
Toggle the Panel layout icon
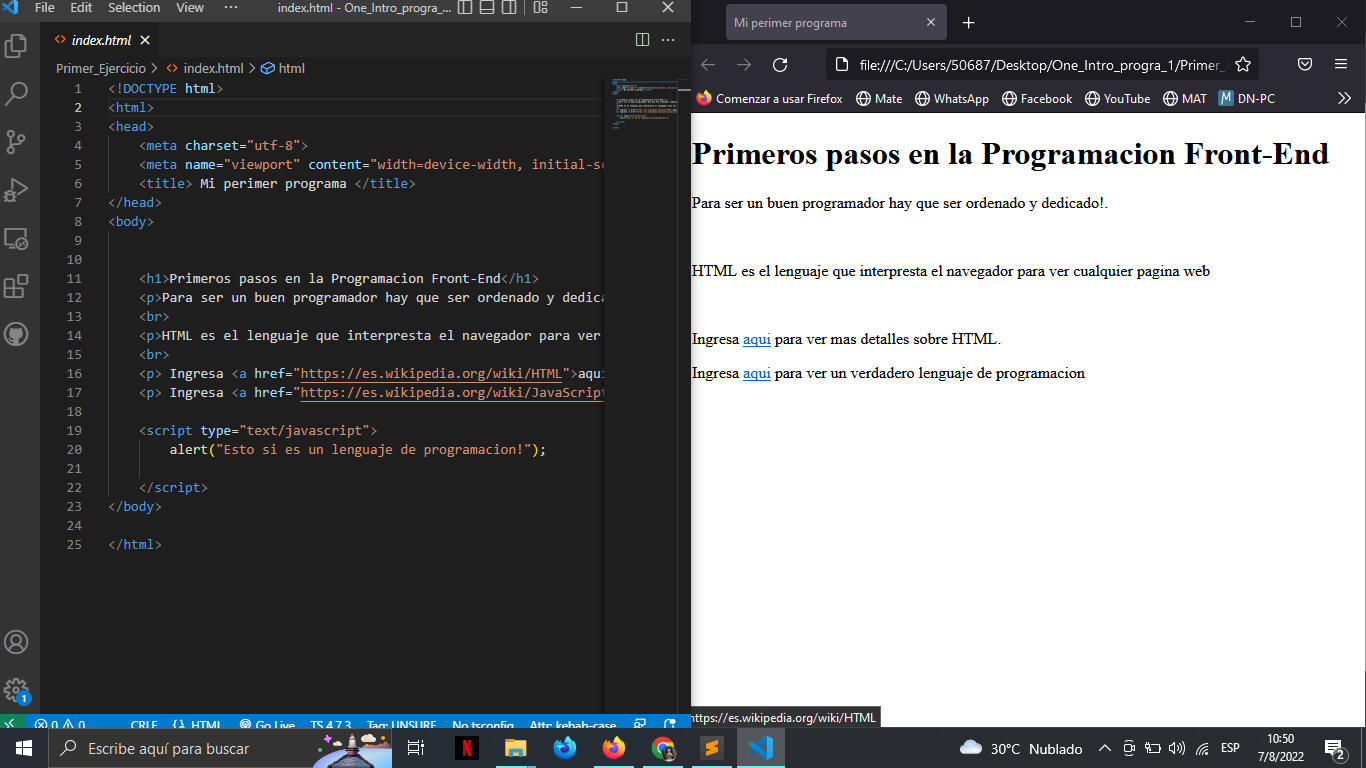tap(487, 8)
